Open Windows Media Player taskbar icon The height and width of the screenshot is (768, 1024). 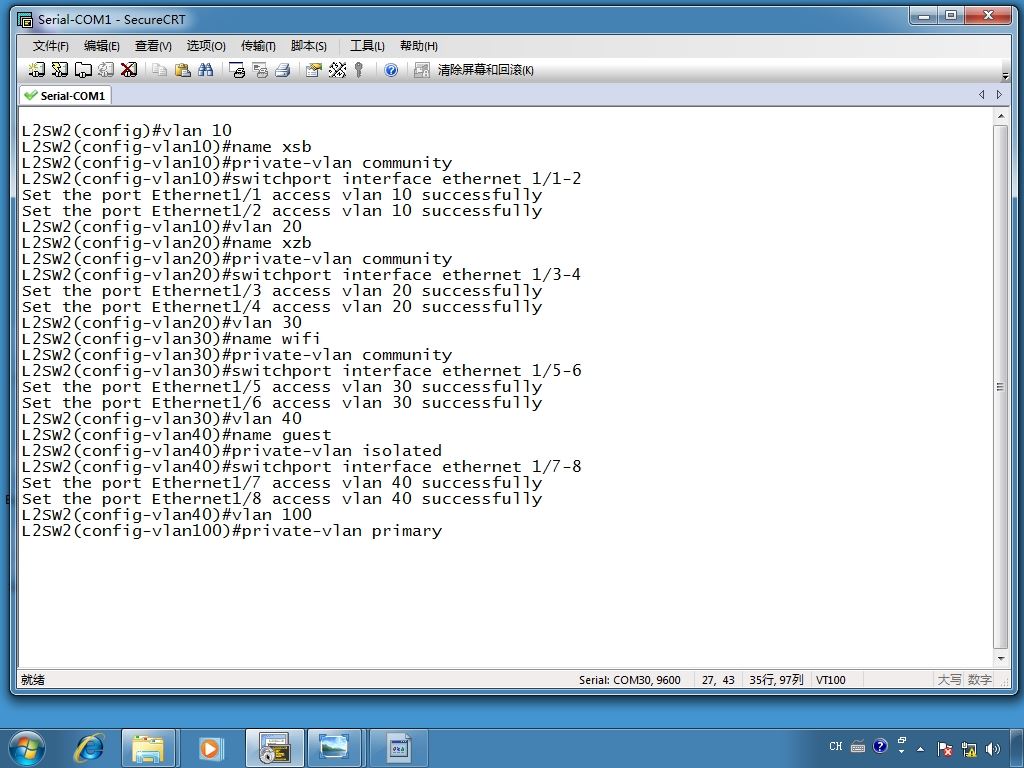click(x=210, y=748)
